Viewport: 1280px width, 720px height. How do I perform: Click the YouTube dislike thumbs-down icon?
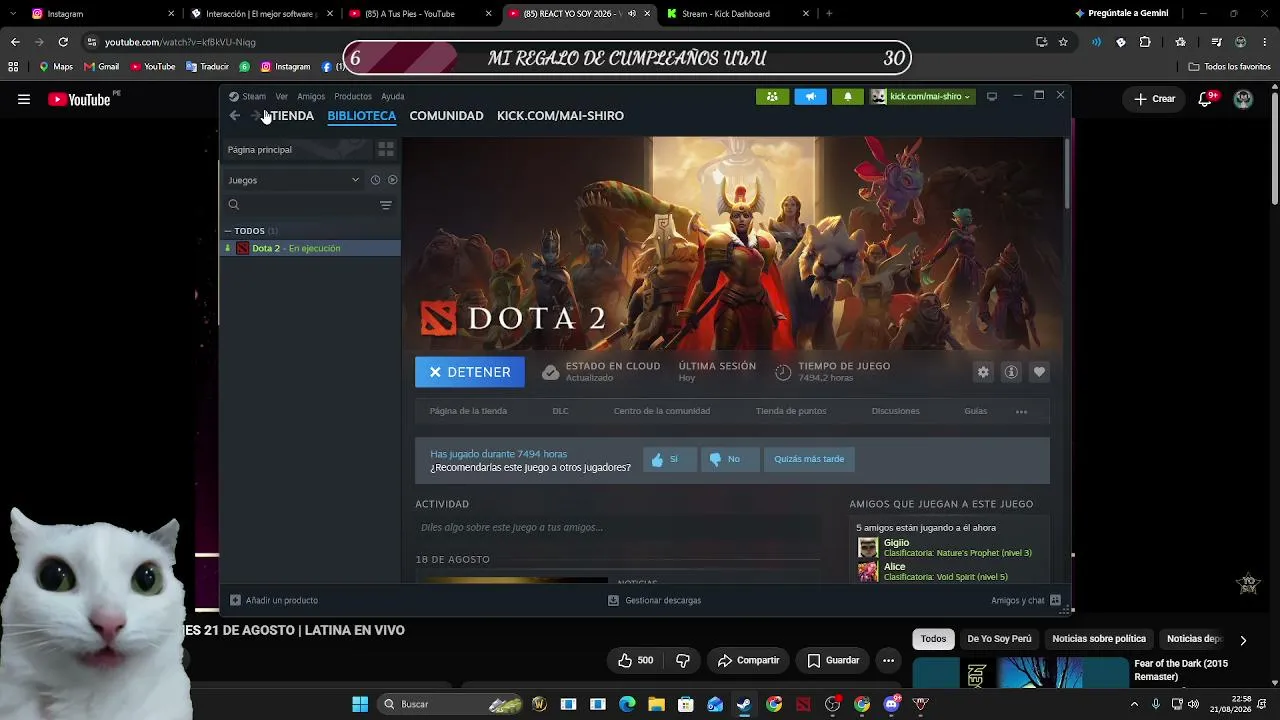(x=683, y=660)
